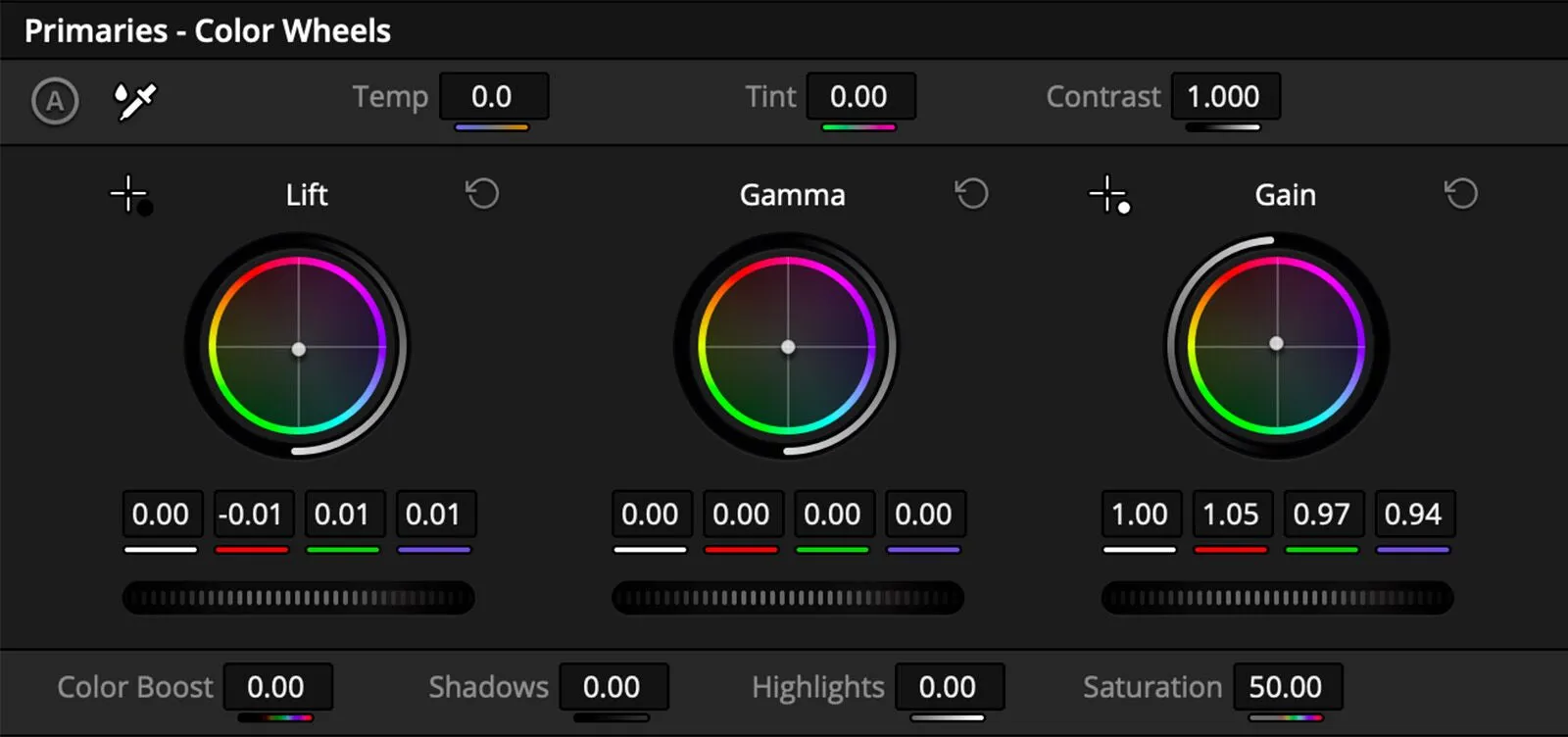Enable the Auto Balance (A) button
The width and height of the screenshot is (1568, 737).
(x=55, y=100)
